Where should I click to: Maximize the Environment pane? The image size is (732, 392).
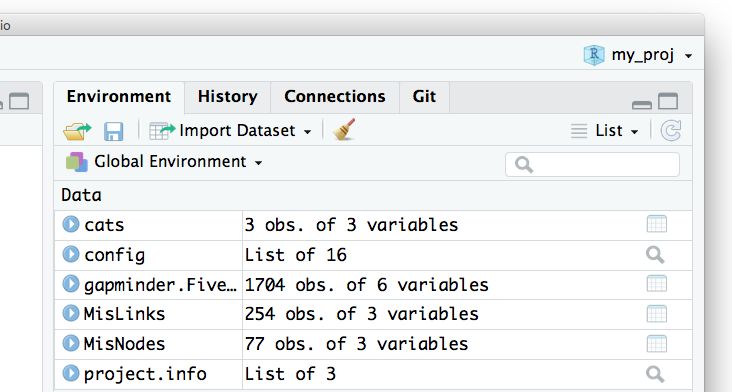click(x=668, y=101)
